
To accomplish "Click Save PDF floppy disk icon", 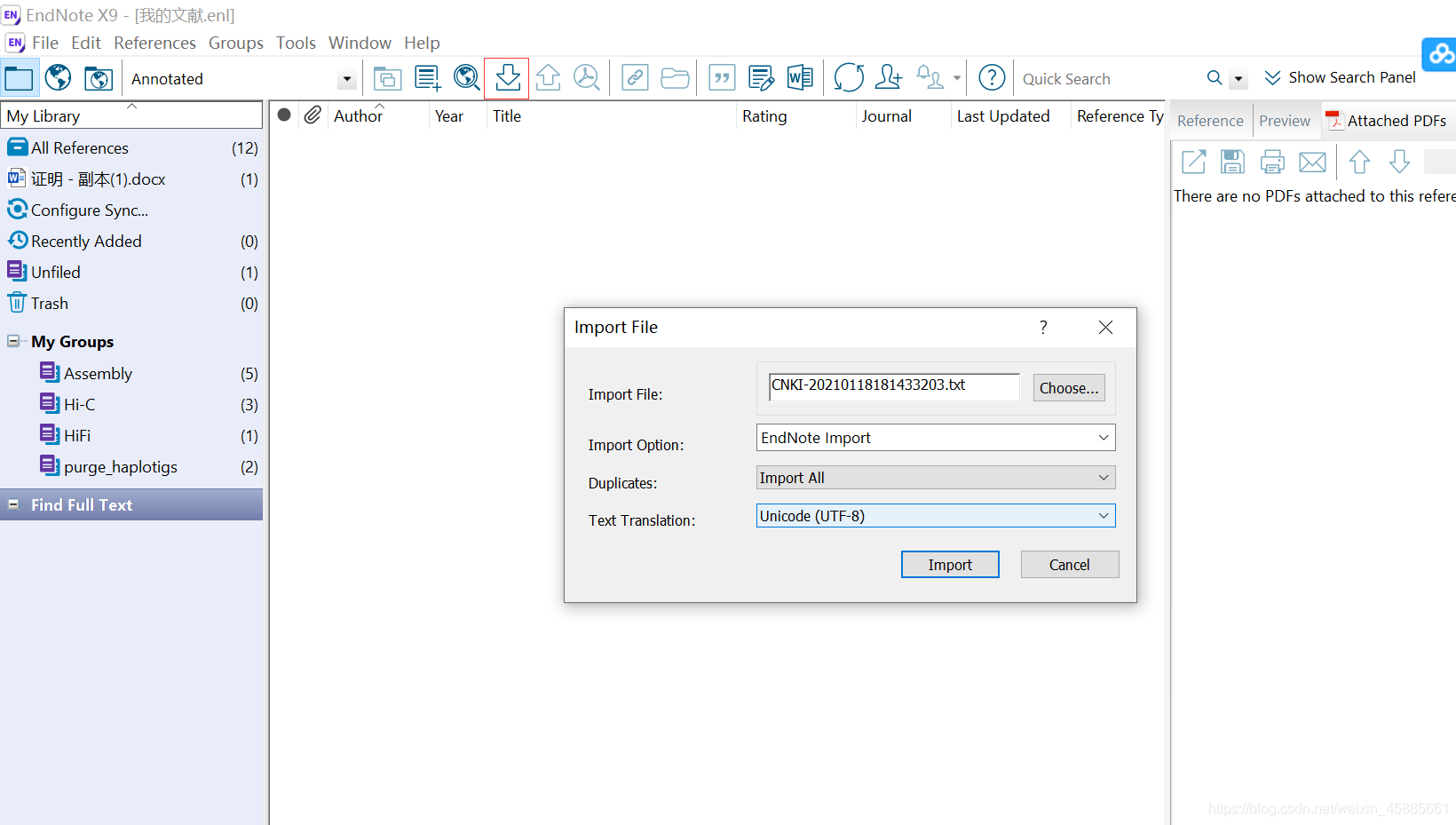I will tap(1232, 162).
